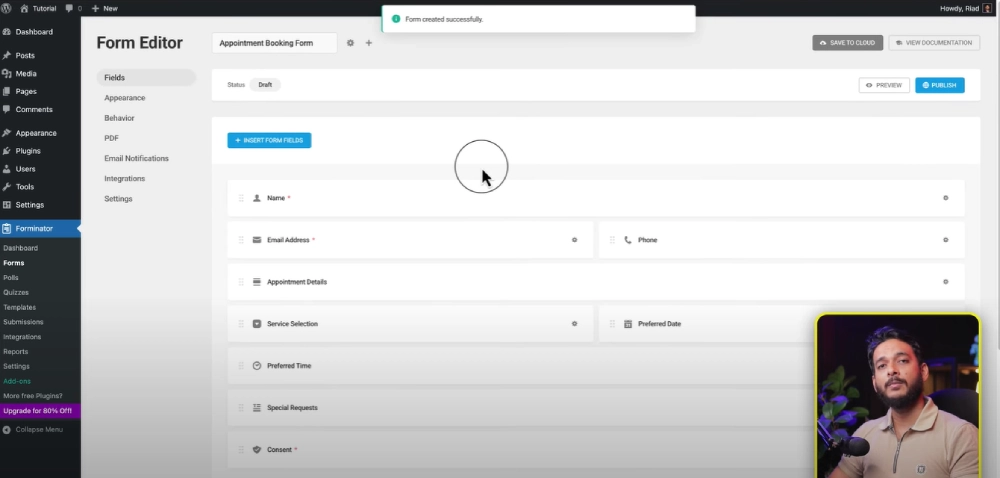Open the Fields tab
The height and width of the screenshot is (478, 1000).
click(x=146, y=78)
